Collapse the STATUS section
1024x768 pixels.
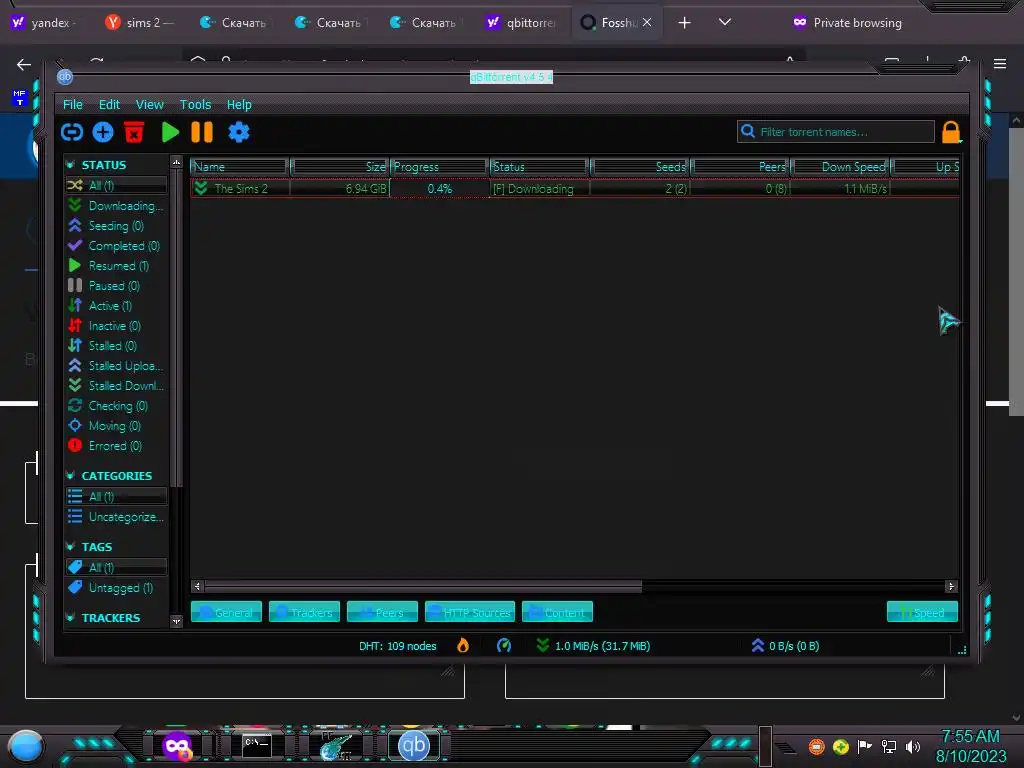point(71,165)
